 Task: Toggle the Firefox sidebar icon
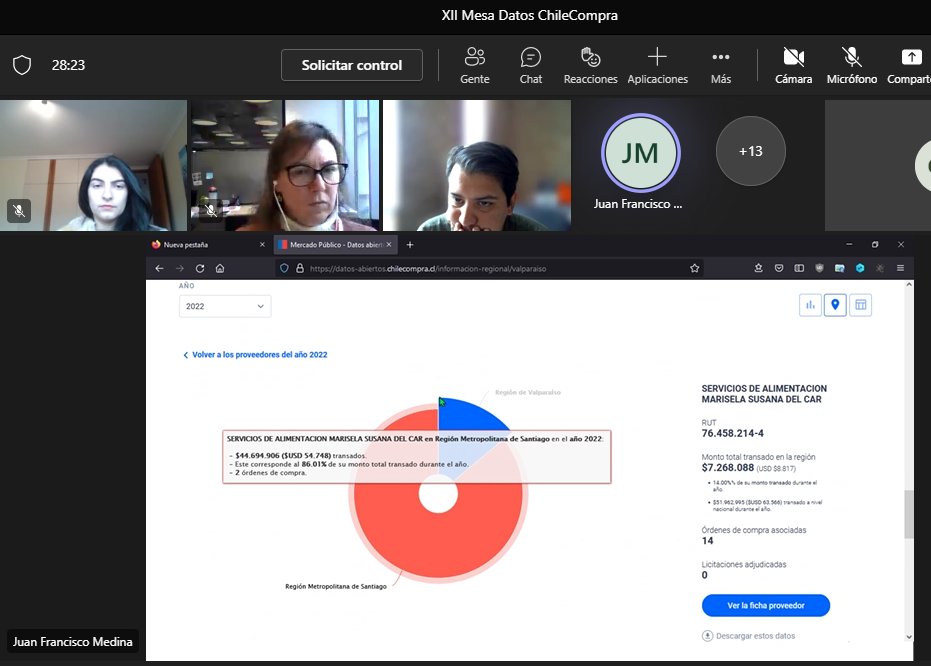pos(799,268)
